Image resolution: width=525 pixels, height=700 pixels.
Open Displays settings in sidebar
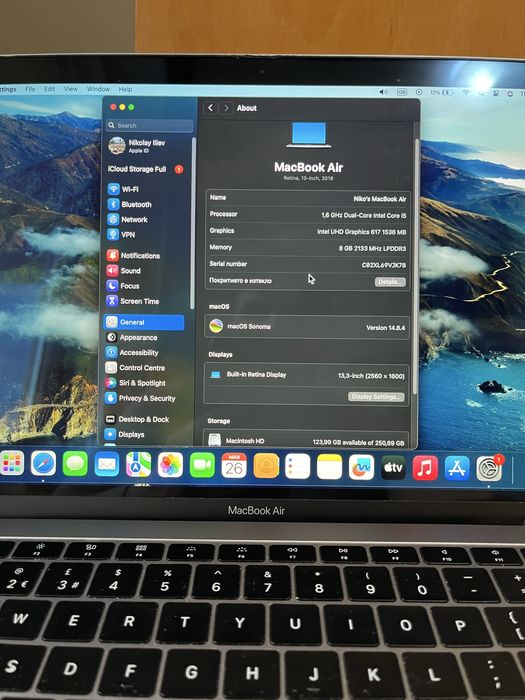(125, 434)
